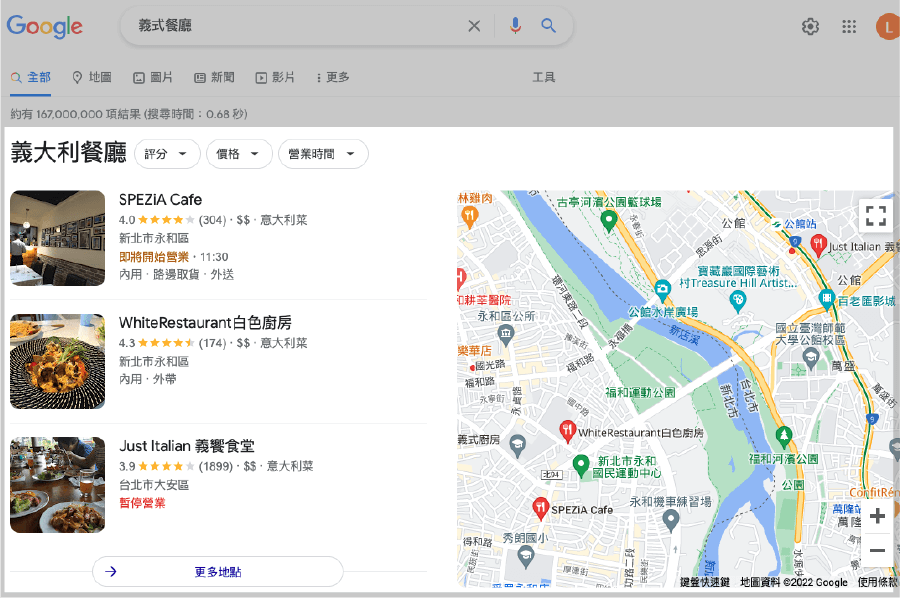Open 鍵盤快速鍵 map link
Viewport: 900px width, 598px height.
pos(704,582)
